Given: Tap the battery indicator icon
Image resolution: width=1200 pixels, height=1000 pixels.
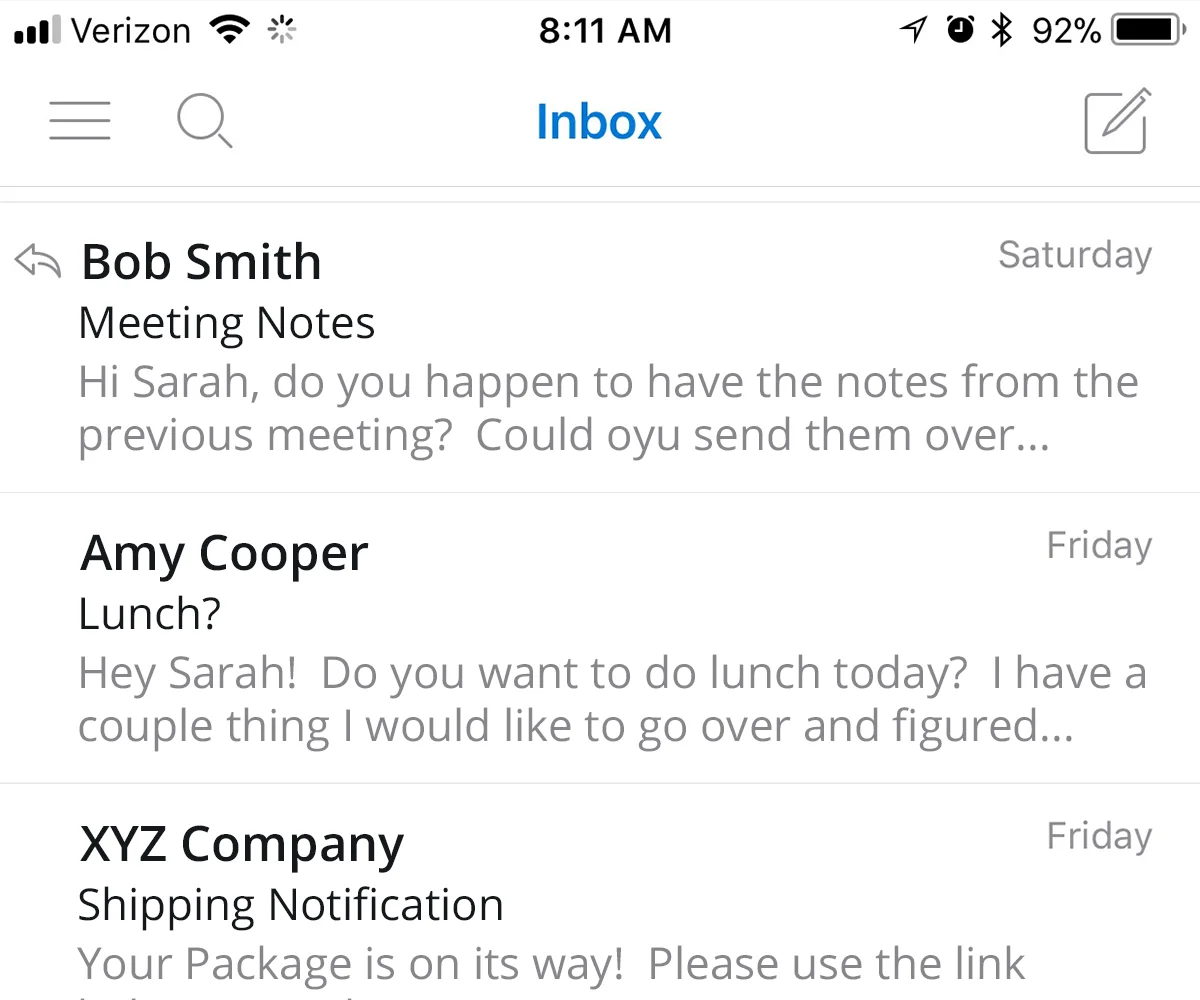Looking at the screenshot, I should pos(1148,31).
